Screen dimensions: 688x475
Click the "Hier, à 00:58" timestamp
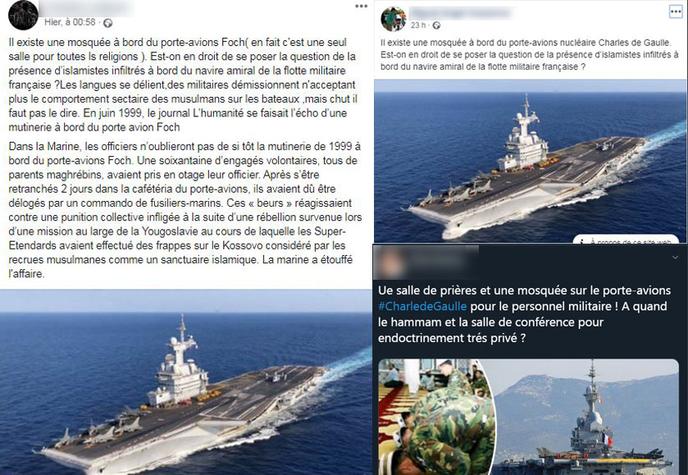(x=70, y=22)
